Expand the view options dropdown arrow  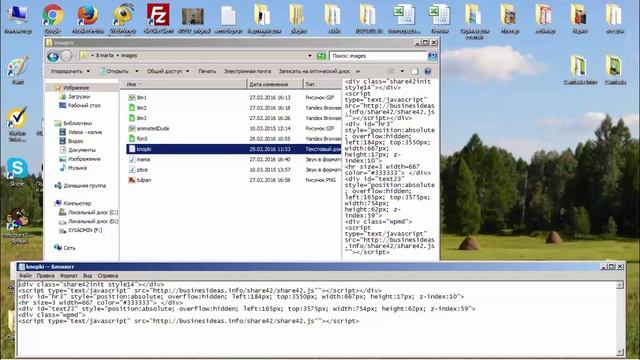point(402,71)
